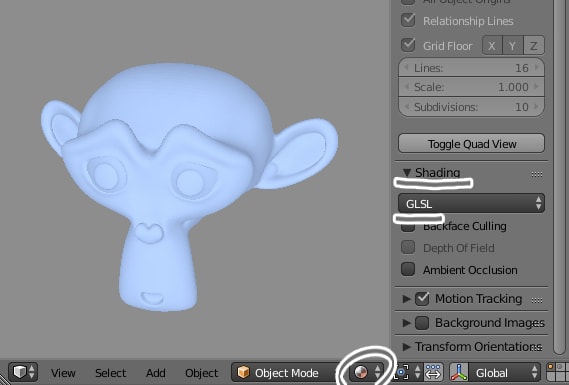Toggle the Y axis grid button
Viewport: 569px width, 385px height.
512,46
